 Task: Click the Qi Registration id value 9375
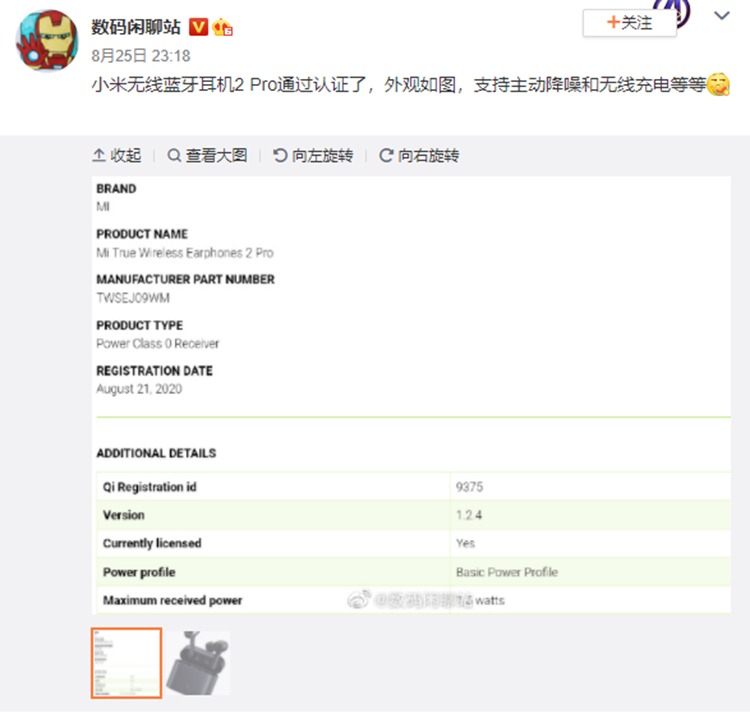(x=469, y=487)
